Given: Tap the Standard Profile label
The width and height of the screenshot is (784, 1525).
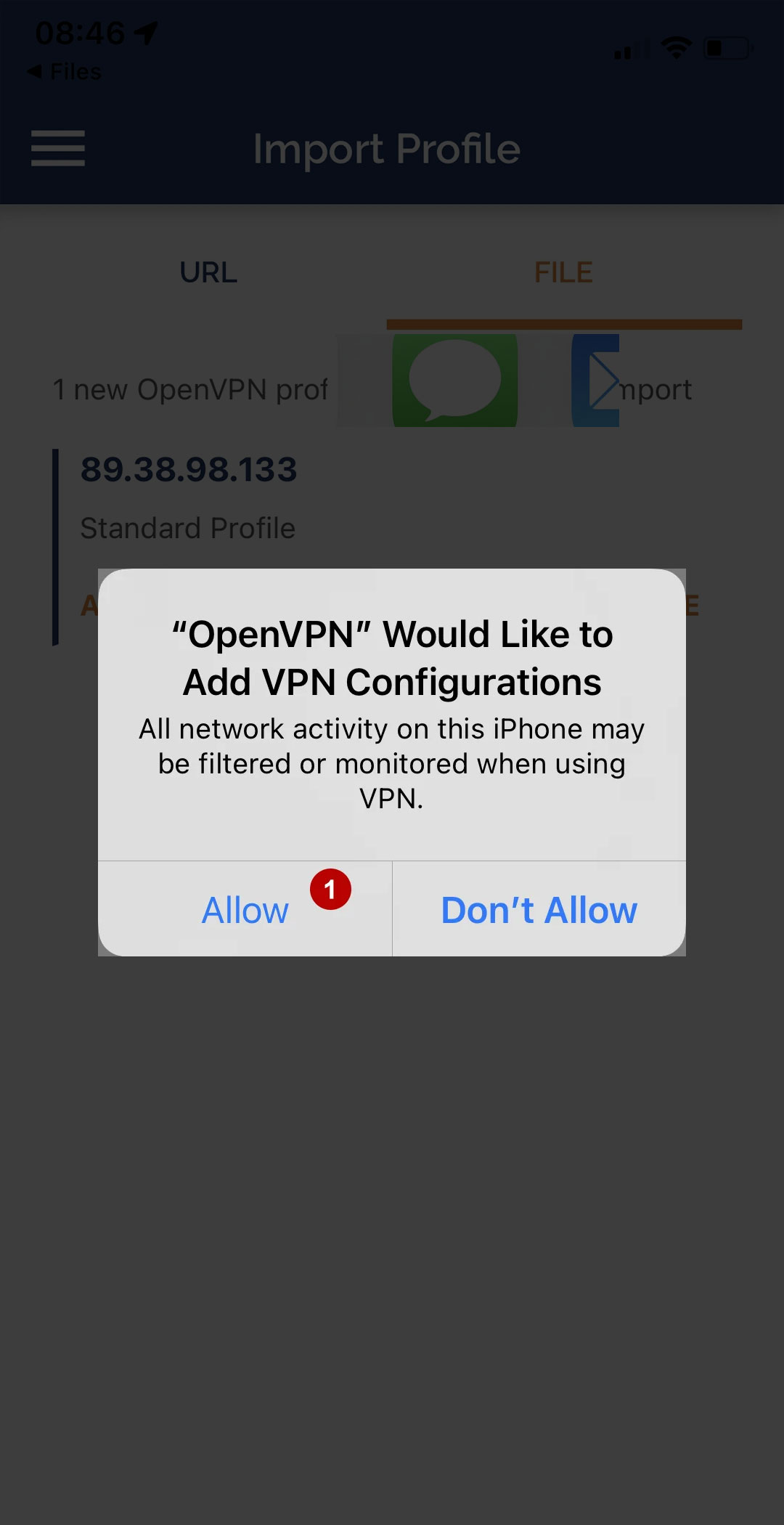Looking at the screenshot, I should [x=188, y=528].
